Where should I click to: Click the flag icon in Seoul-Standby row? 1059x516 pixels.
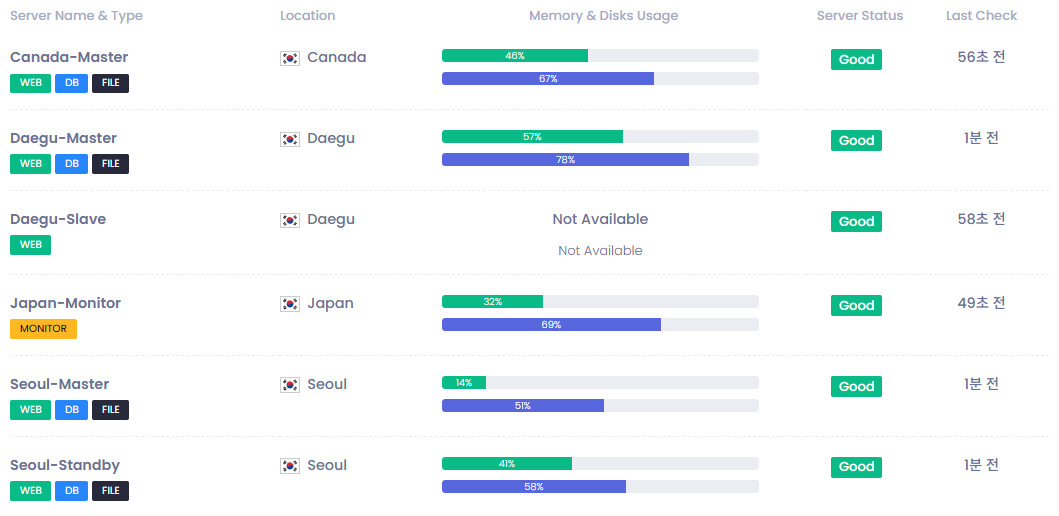coord(290,466)
